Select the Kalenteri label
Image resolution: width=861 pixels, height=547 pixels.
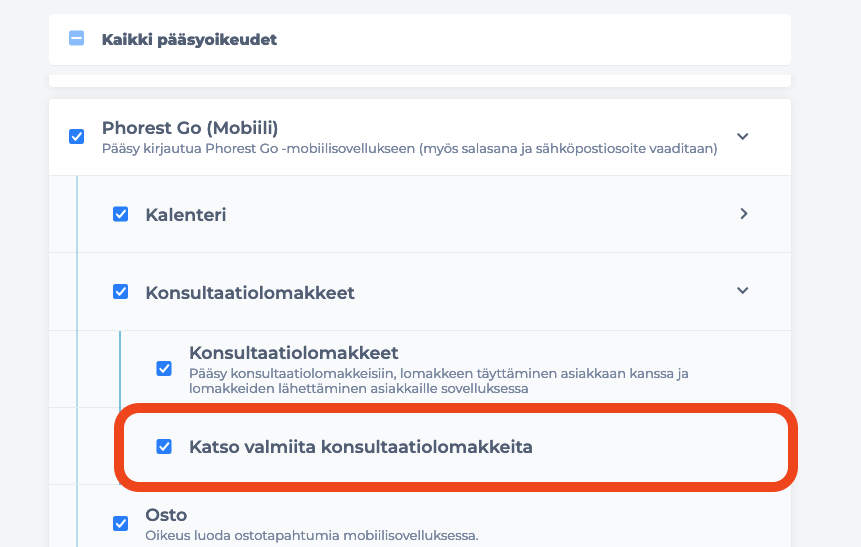click(186, 215)
